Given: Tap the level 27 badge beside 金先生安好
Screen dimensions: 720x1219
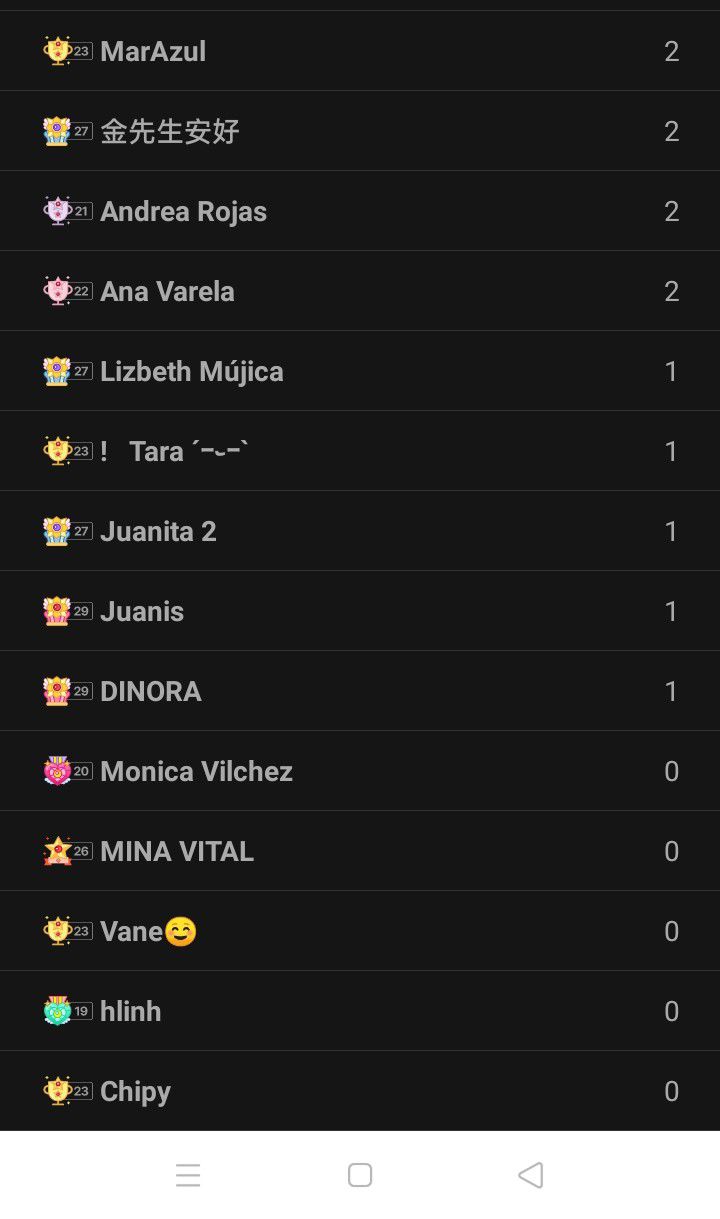Looking at the screenshot, I should click(67, 131).
